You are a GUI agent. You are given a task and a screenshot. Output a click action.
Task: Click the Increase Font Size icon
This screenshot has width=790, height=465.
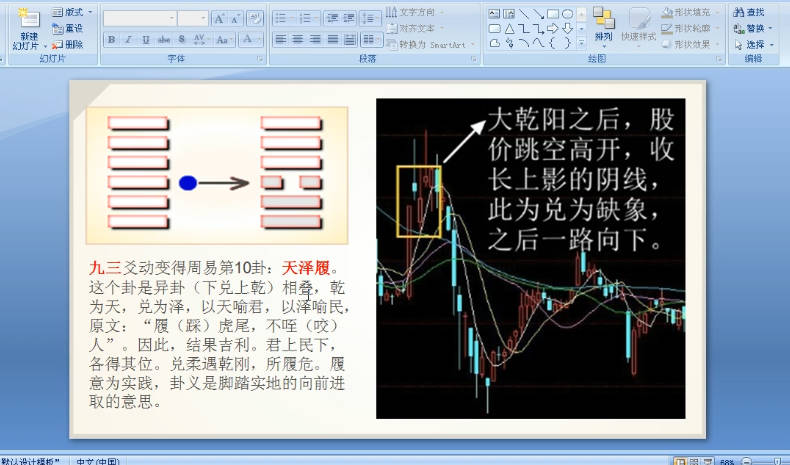[219, 19]
